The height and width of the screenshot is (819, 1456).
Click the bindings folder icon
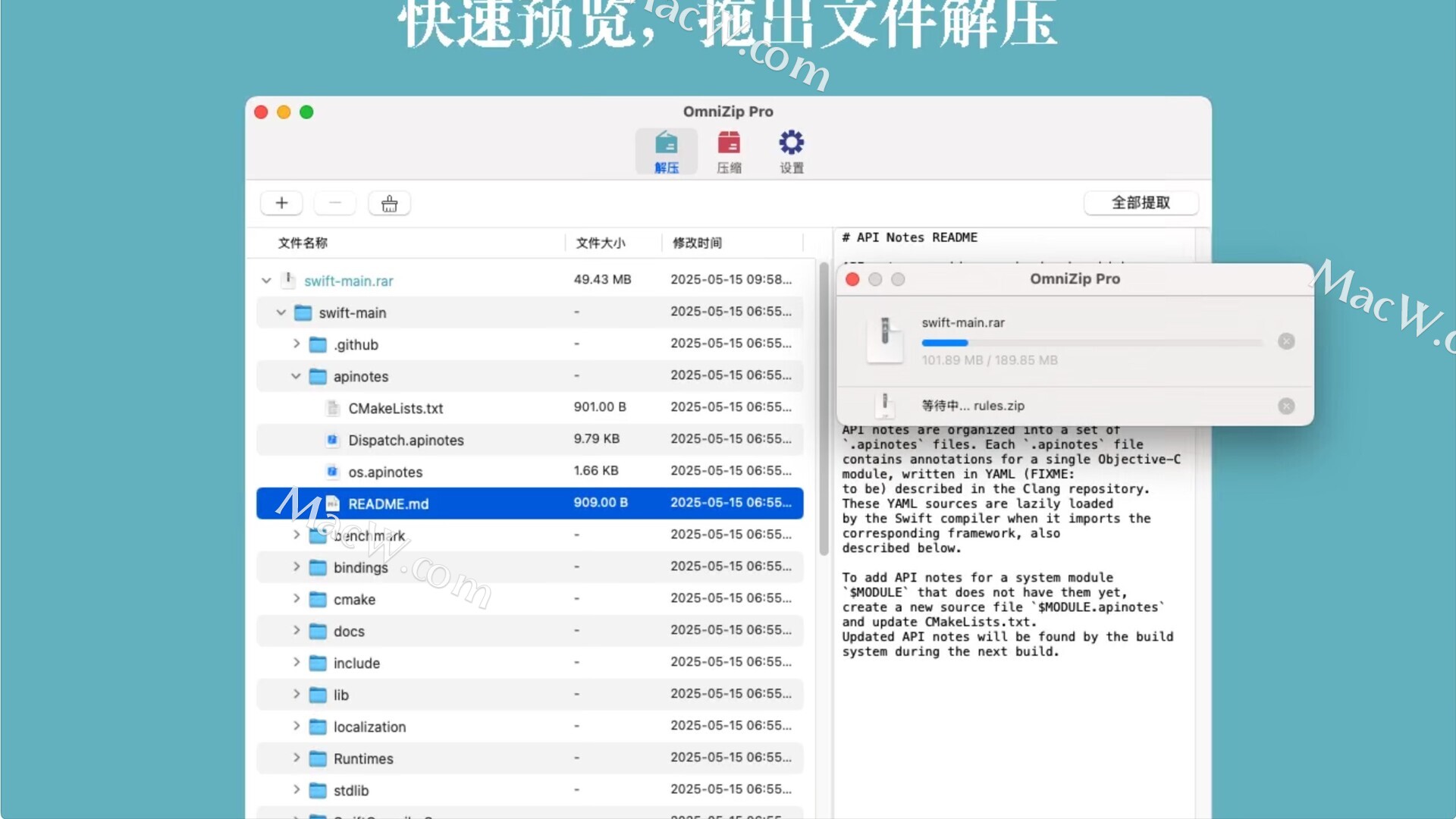point(318,567)
